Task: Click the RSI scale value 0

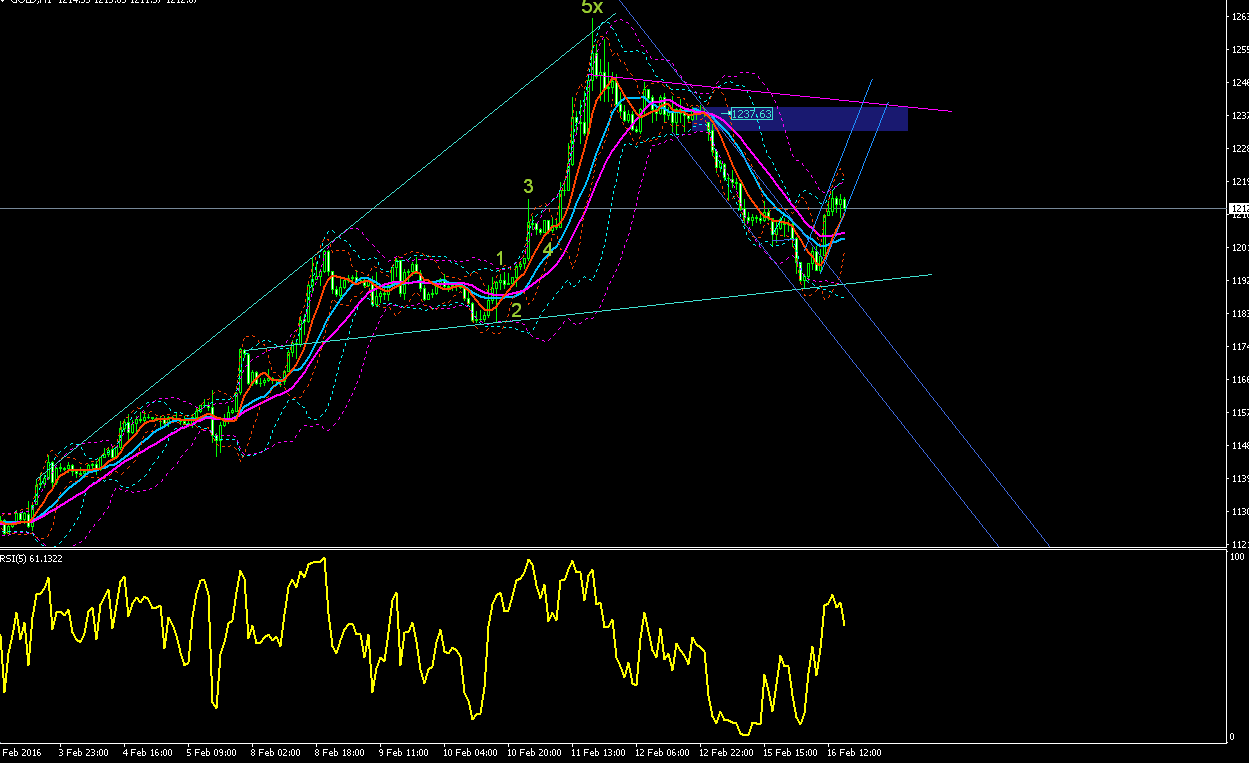Action: [1234, 737]
